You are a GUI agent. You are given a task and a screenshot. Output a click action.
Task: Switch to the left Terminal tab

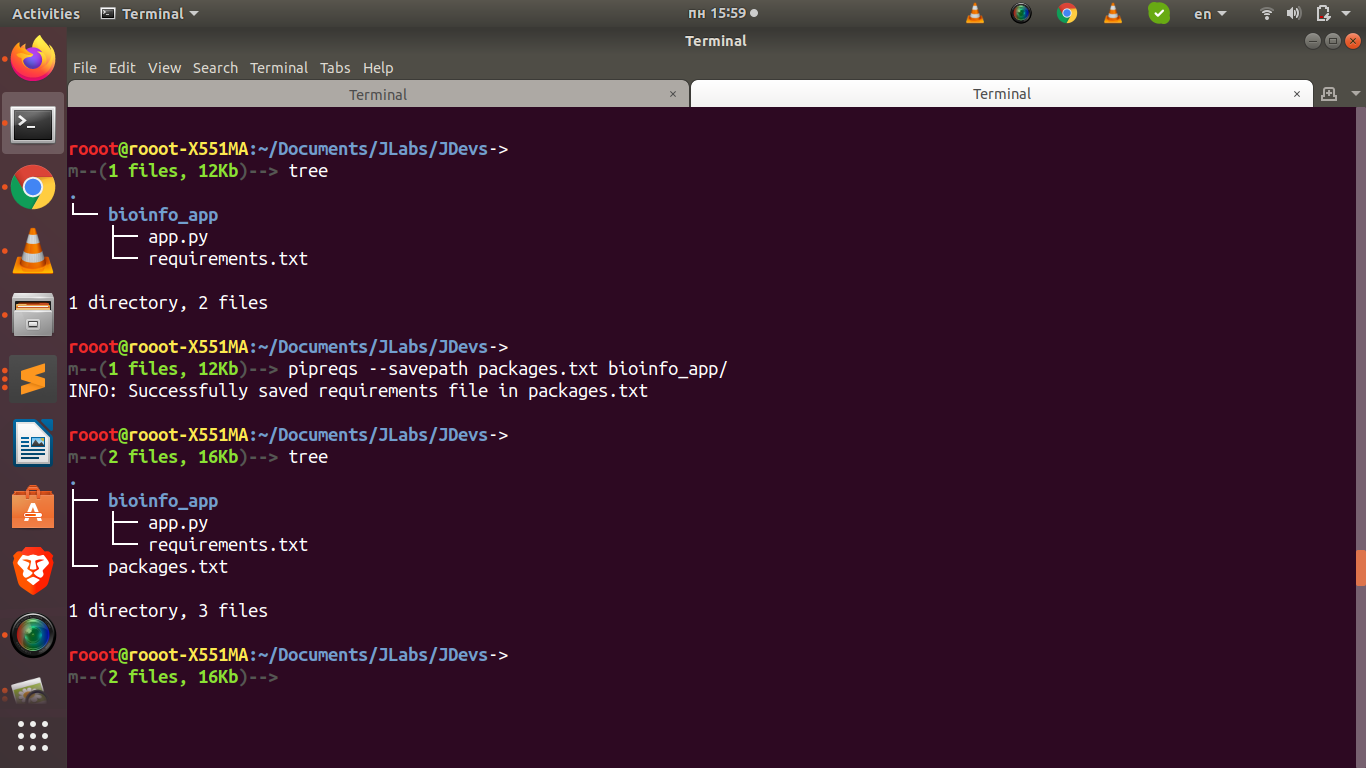pos(377,93)
